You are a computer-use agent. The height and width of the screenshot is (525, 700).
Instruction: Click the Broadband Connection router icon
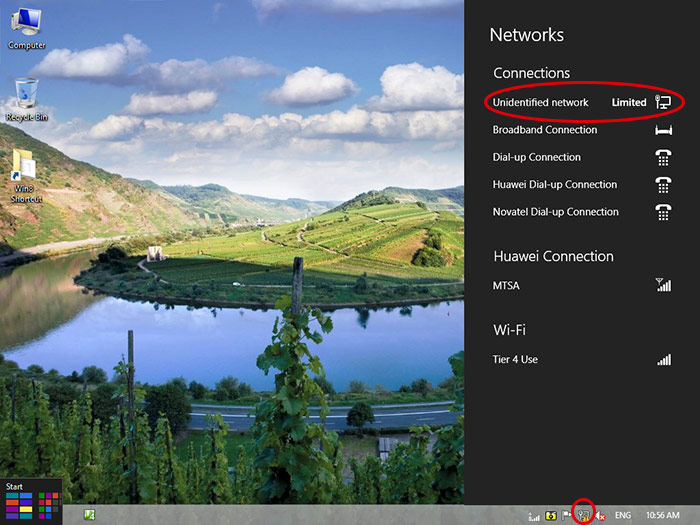(663, 130)
